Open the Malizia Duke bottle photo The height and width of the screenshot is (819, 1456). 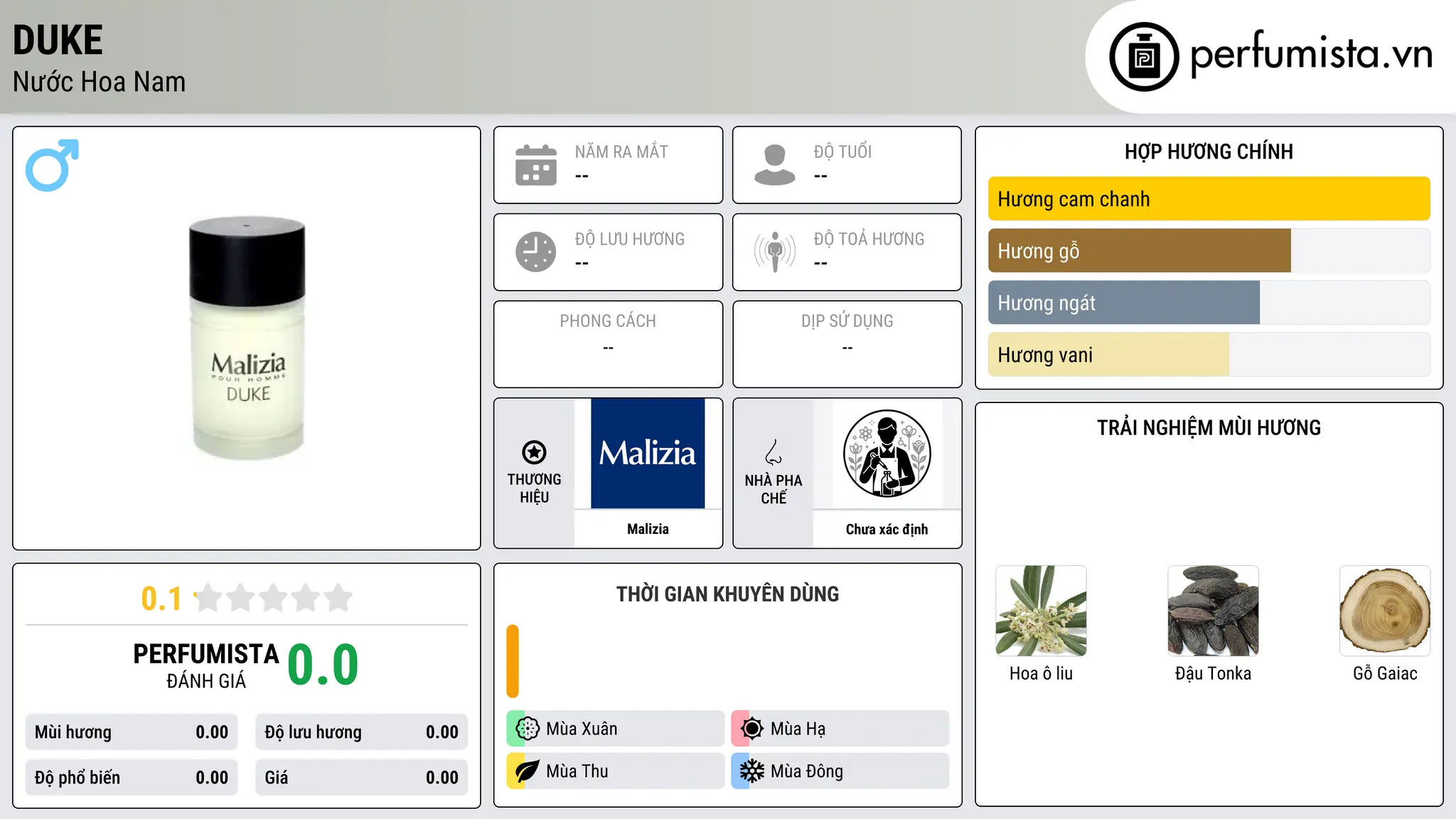[x=247, y=338]
